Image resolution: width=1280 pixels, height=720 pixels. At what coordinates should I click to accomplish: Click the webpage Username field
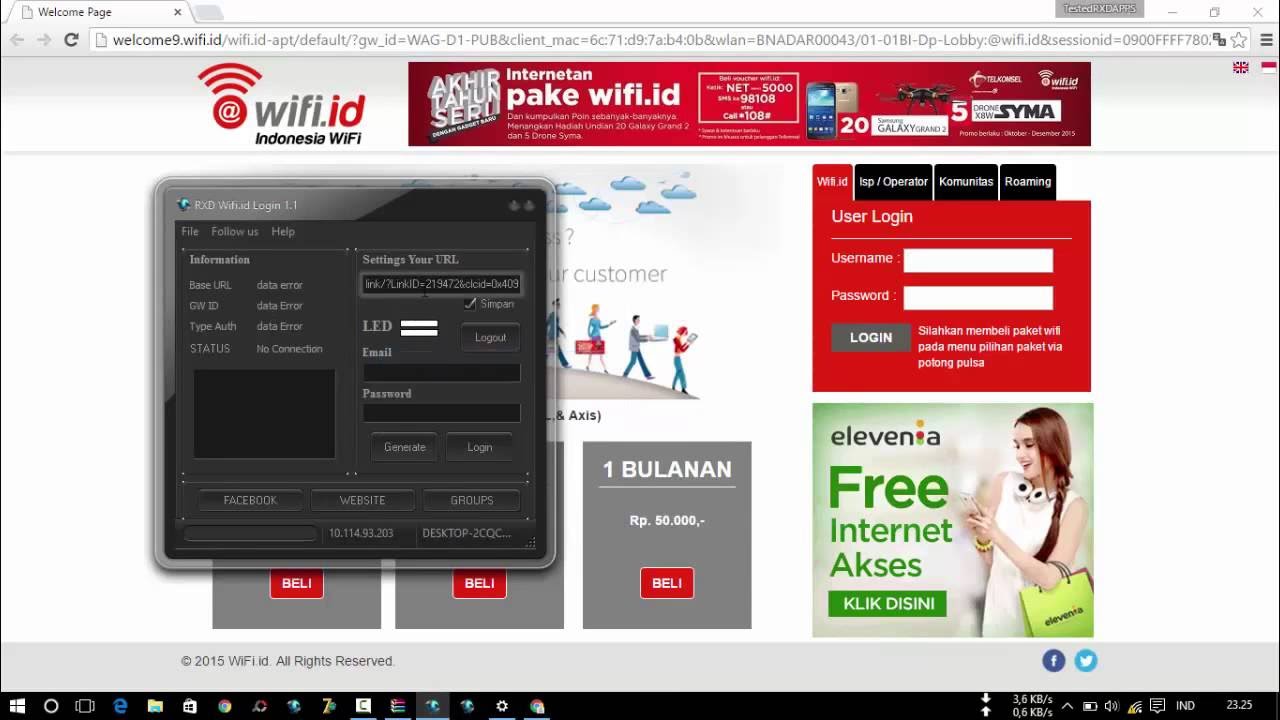(978, 260)
